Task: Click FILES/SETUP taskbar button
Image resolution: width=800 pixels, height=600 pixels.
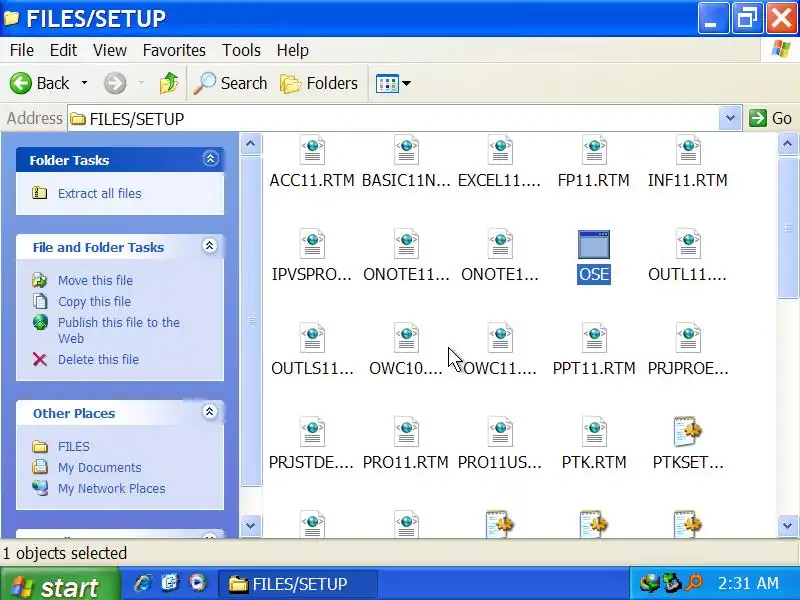Action: (x=298, y=584)
